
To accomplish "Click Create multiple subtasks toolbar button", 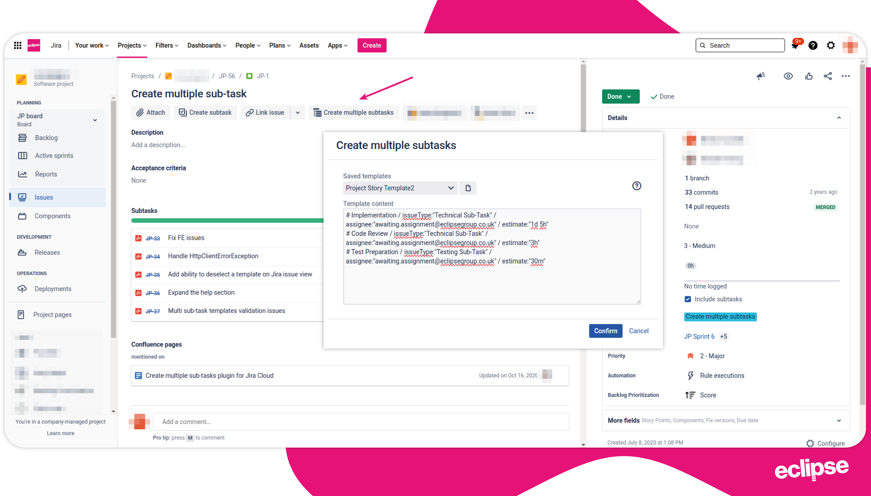I will coord(354,113).
